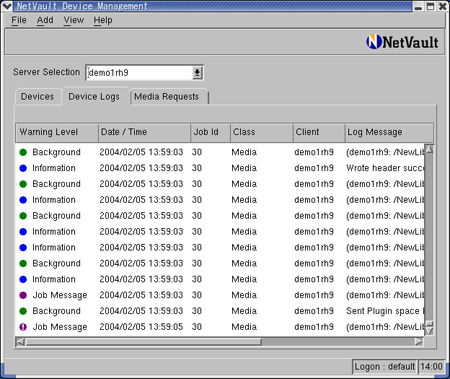The height and width of the screenshot is (379, 450).
Task: Click blue dot in Wrote header row
Action: coord(23,168)
